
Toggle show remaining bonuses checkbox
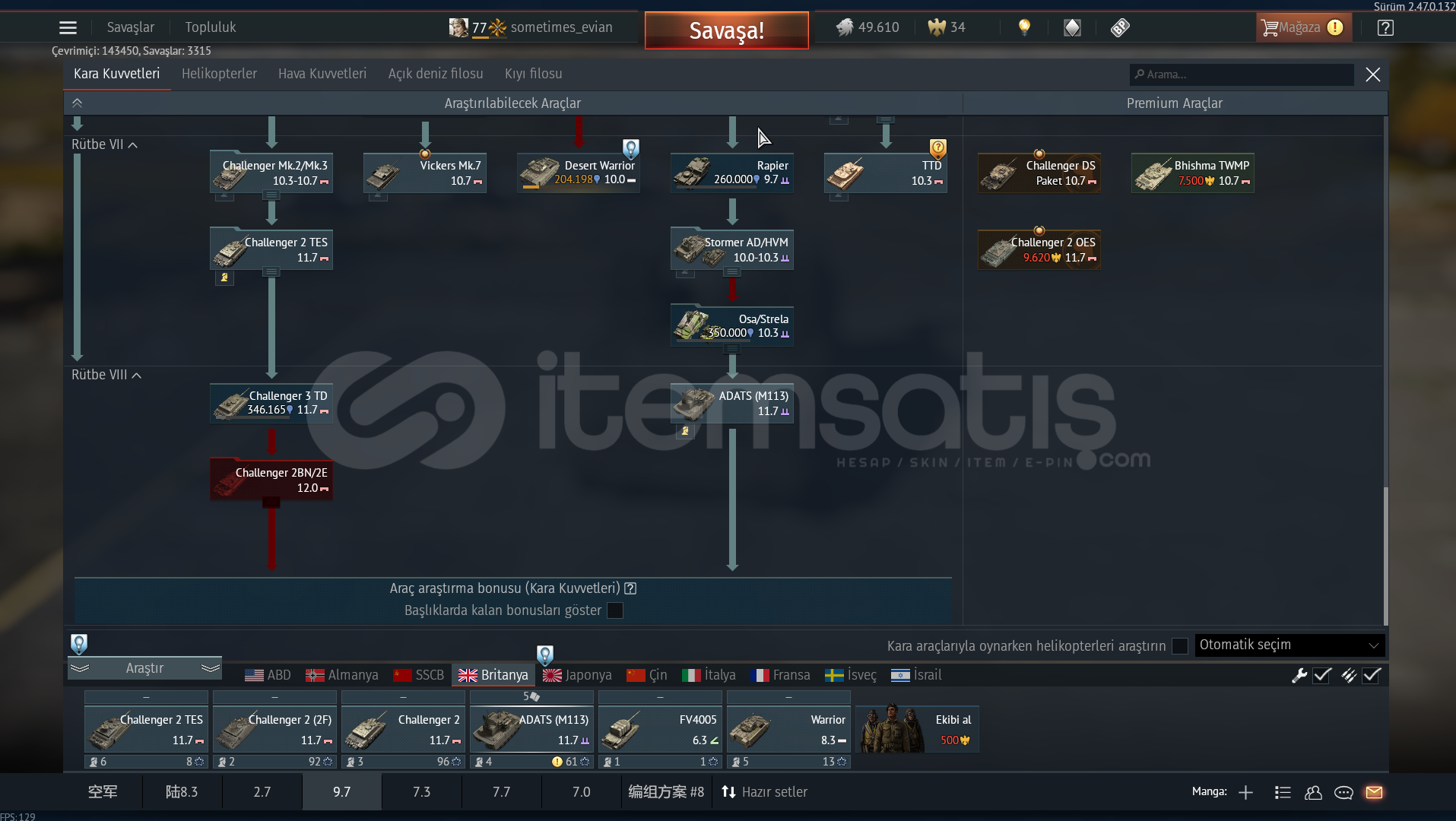(x=615, y=610)
